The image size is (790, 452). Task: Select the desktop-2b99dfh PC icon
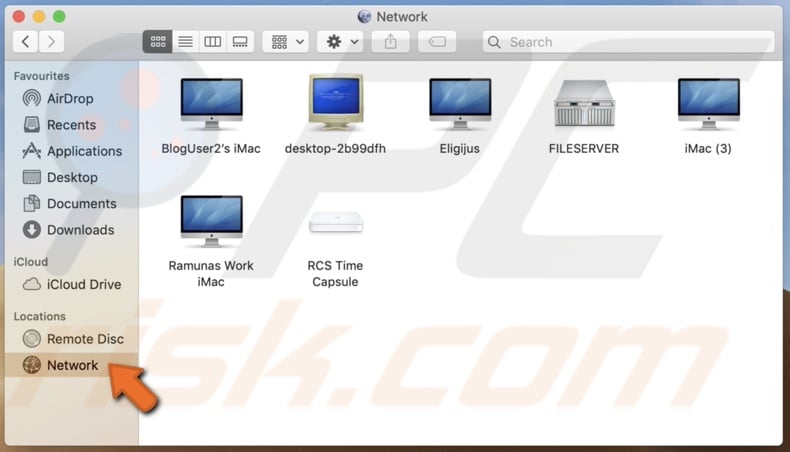(x=335, y=104)
